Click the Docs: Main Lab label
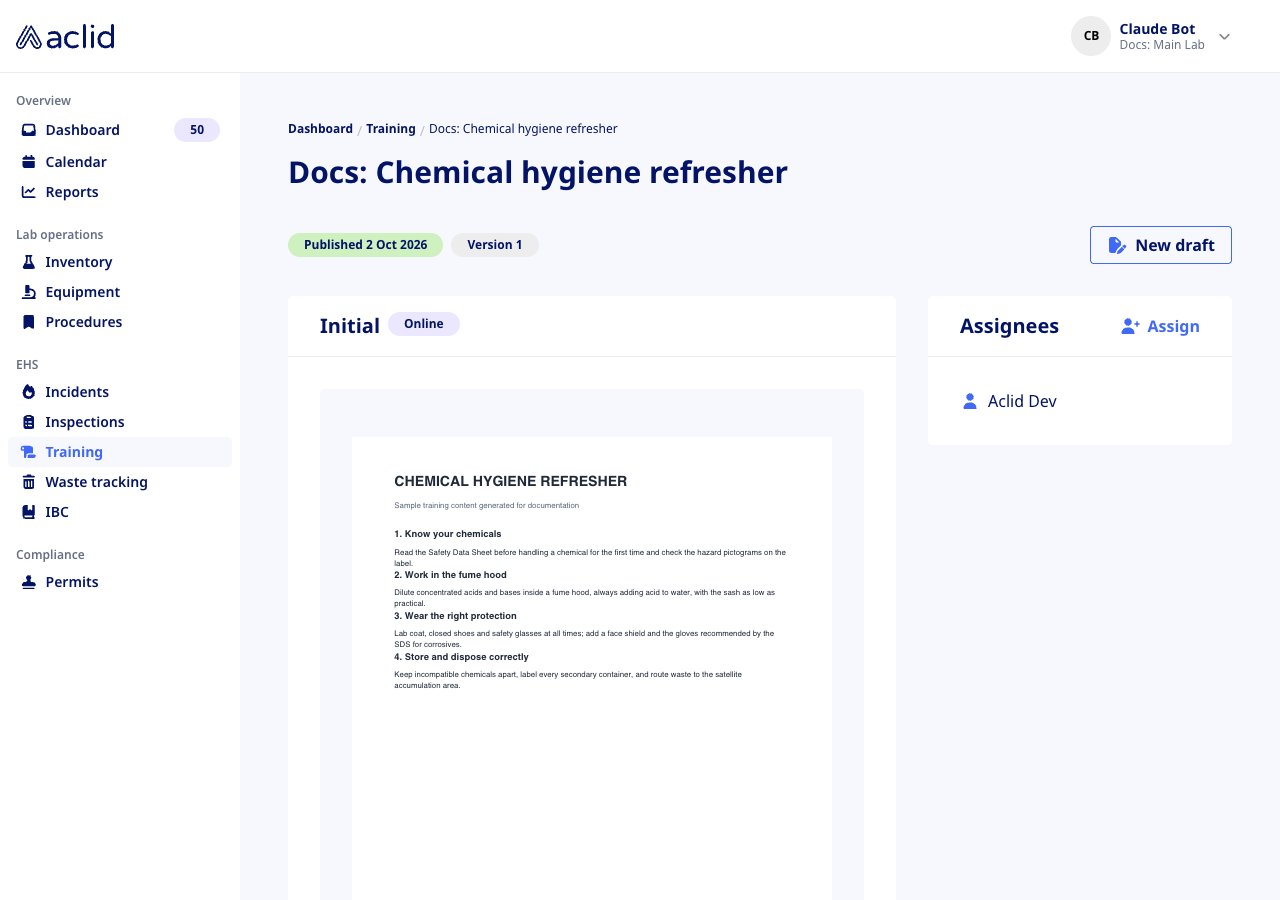The height and width of the screenshot is (900, 1280). coord(1162,45)
